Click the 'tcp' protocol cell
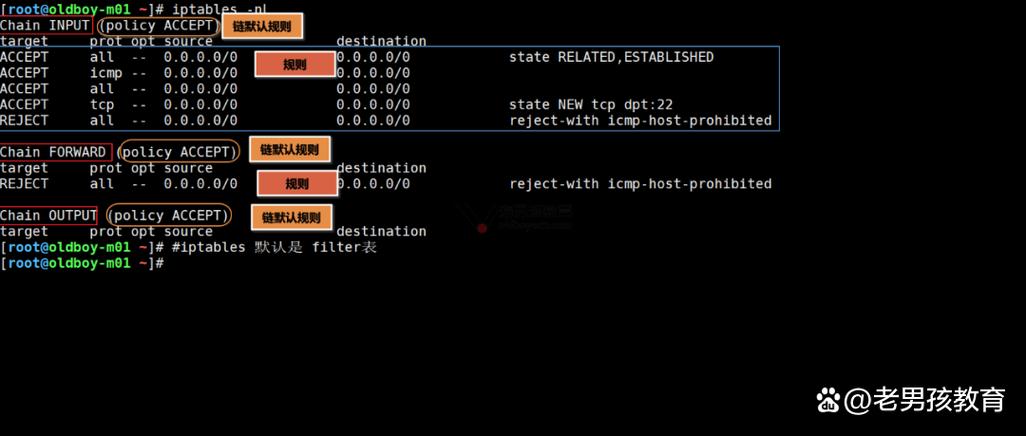 102,105
